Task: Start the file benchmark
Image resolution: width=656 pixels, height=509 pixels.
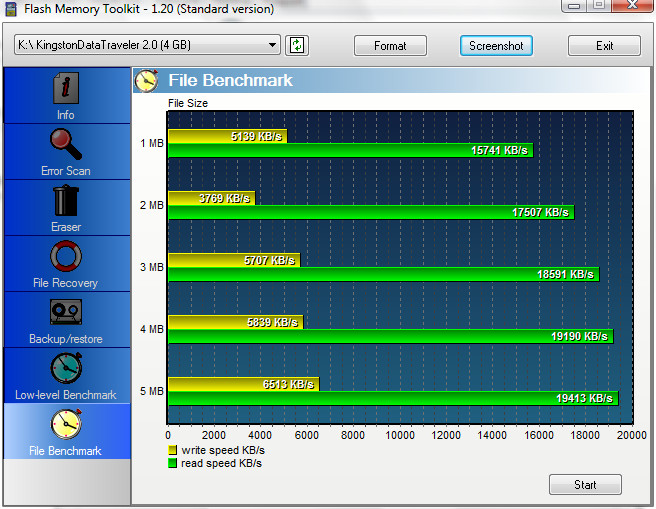Action: coord(585,485)
